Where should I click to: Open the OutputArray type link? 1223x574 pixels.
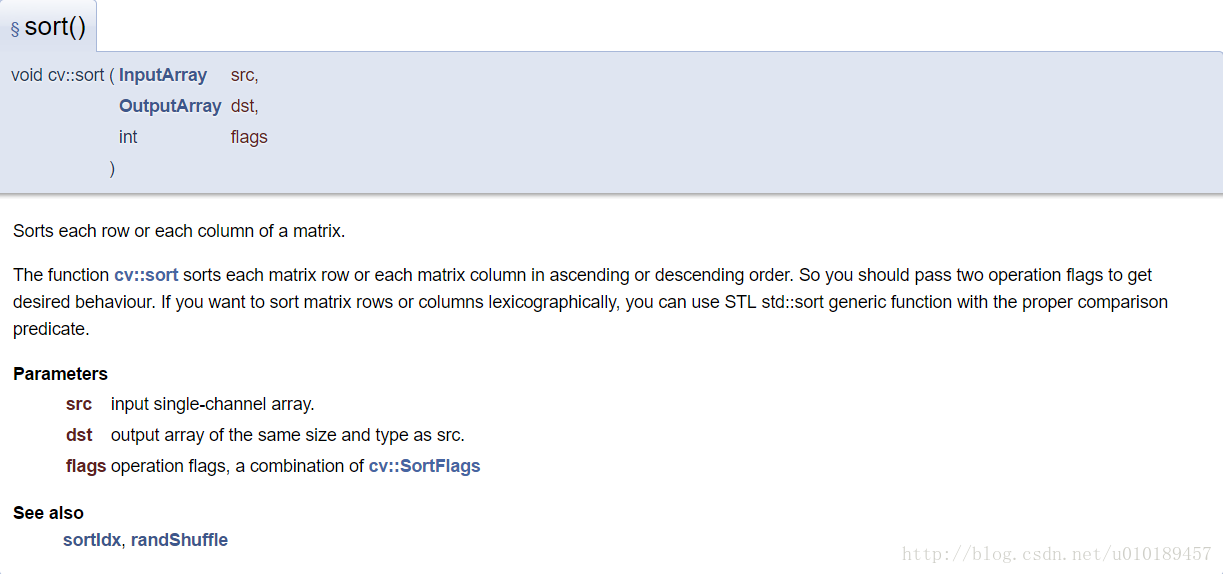170,106
